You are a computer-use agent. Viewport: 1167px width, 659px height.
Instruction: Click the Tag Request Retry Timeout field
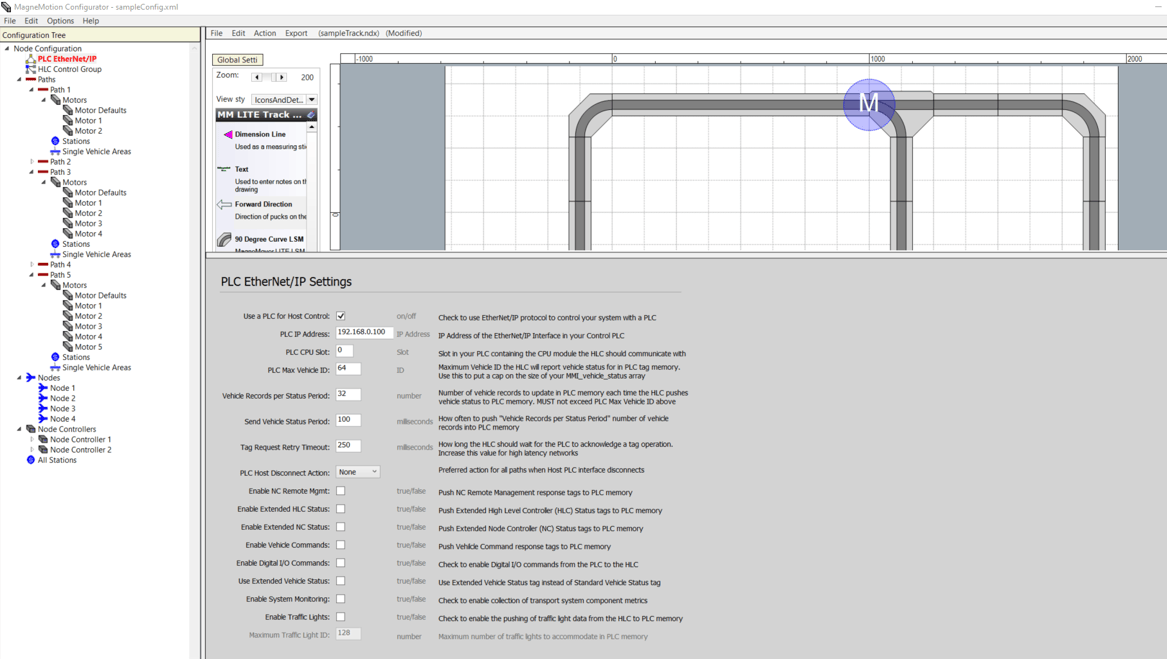point(348,445)
